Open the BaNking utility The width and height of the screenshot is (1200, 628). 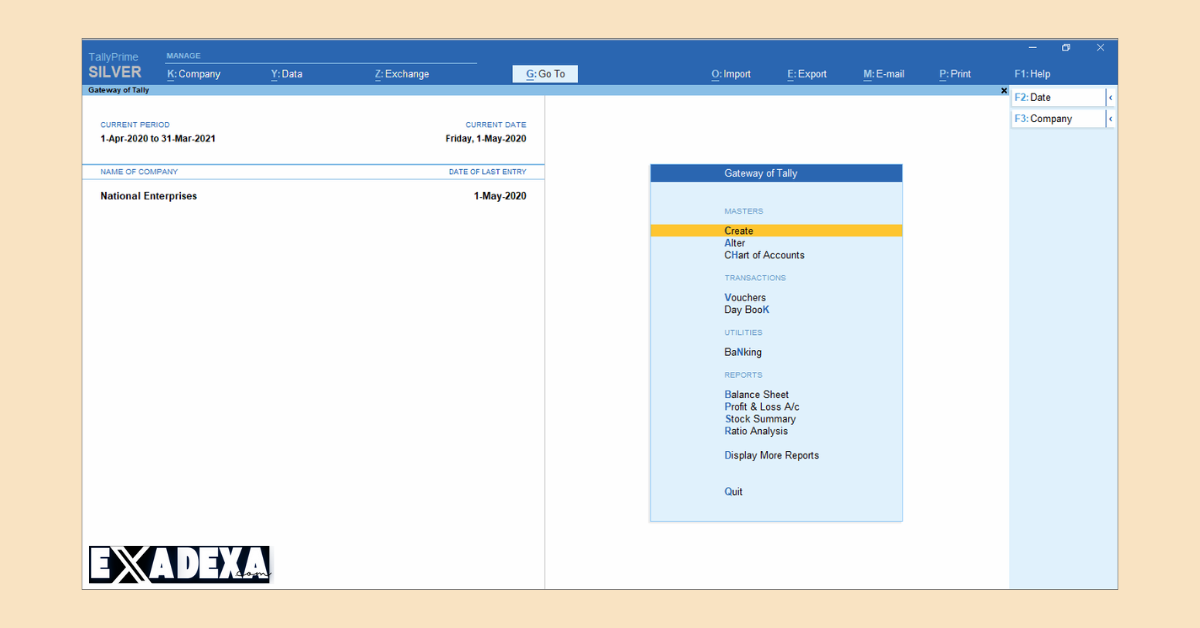pos(742,352)
